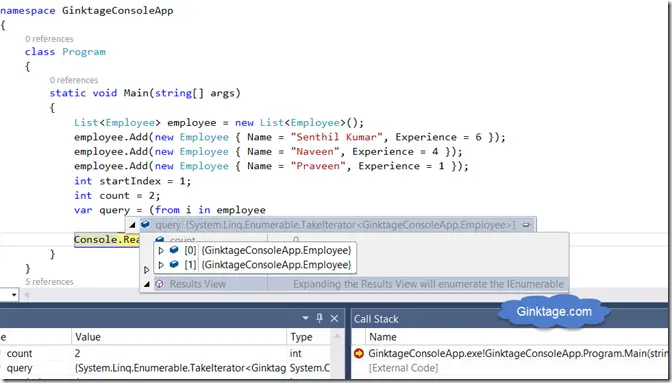
Task: Click the auto-hide pin icon in panel header
Action: (319, 318)
